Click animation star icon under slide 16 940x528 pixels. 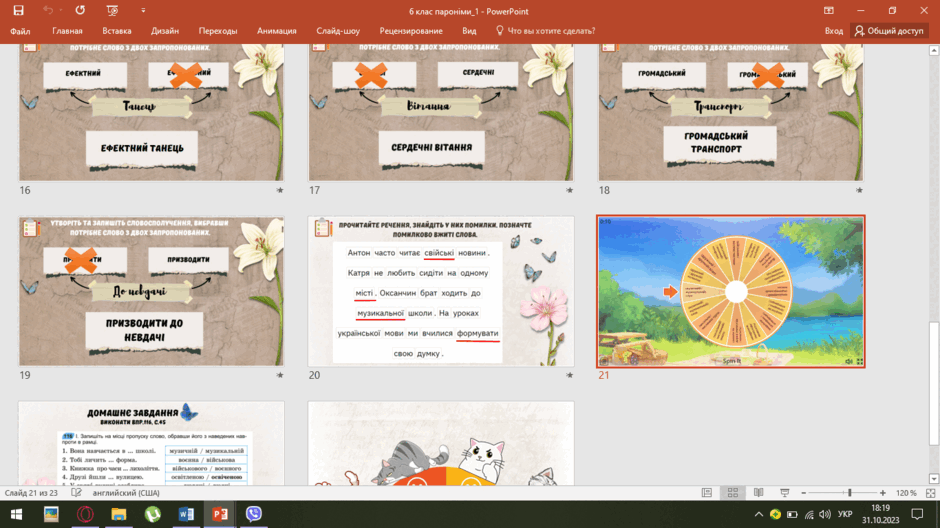(x=279, y=190)
